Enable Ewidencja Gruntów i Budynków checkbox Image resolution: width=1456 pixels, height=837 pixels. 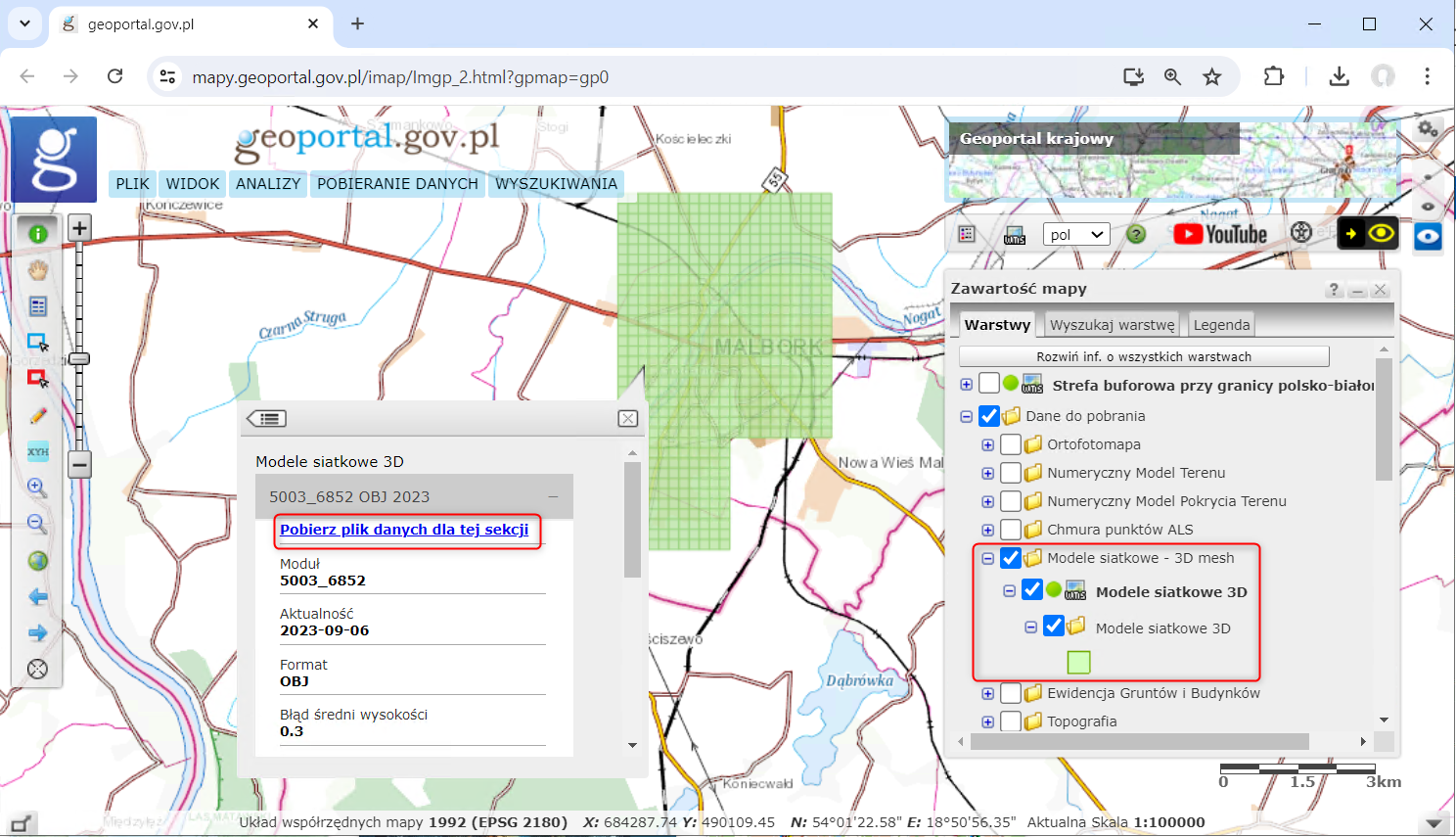1011,693
